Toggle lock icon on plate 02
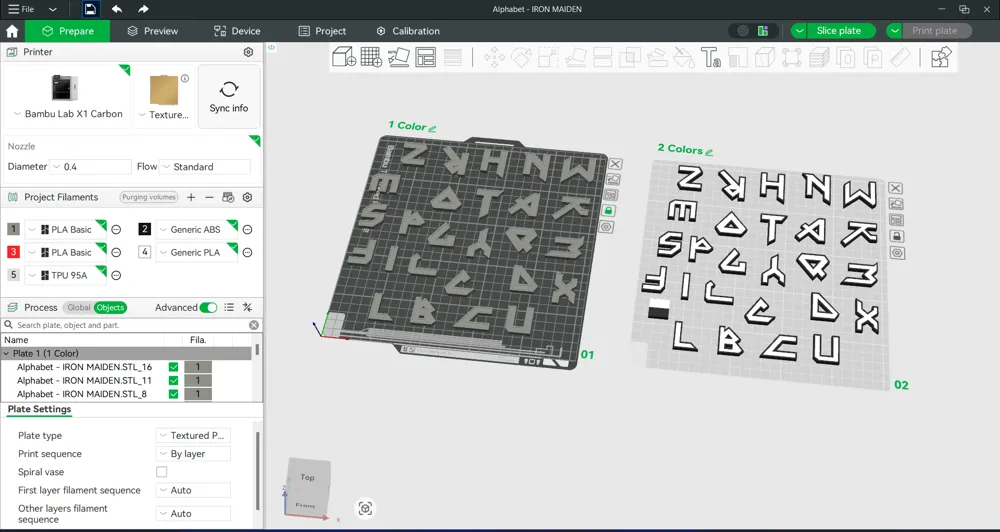Screen dimensions: 1000x532 pyautogui.click(x=897, y=237)
